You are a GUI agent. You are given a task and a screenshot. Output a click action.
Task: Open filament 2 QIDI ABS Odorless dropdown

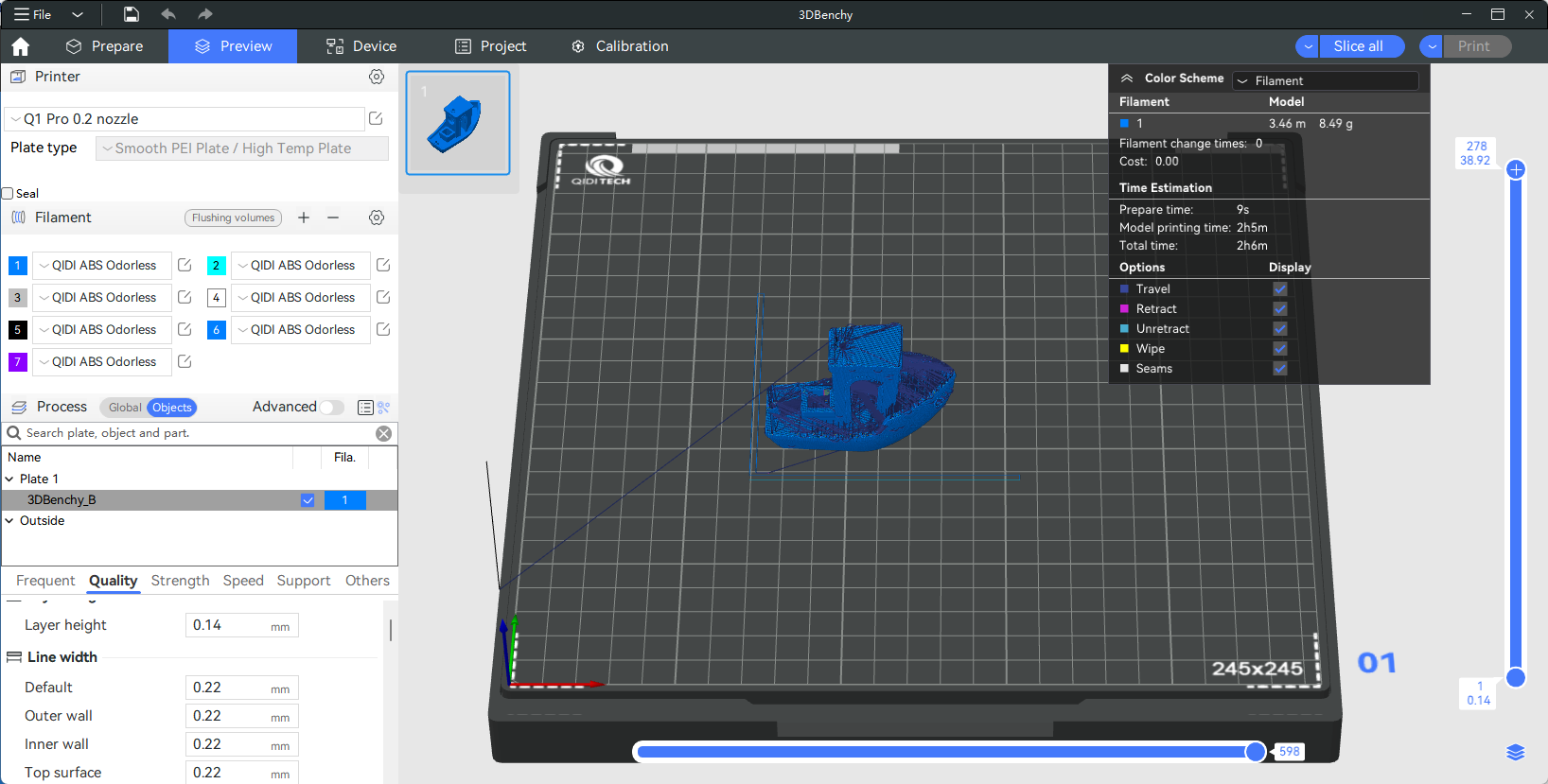301,266
